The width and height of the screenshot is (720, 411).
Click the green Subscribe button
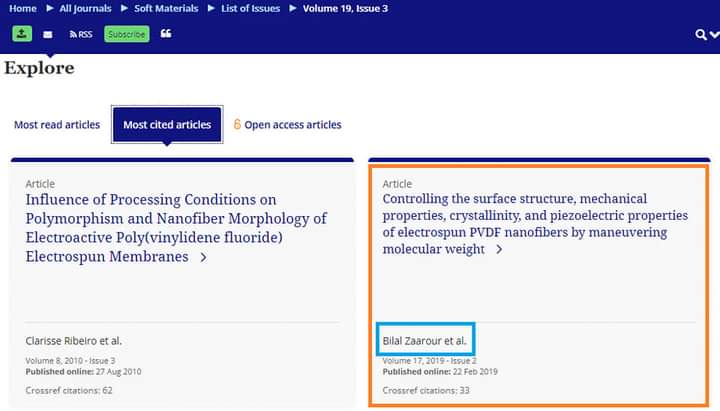point(127,34)
